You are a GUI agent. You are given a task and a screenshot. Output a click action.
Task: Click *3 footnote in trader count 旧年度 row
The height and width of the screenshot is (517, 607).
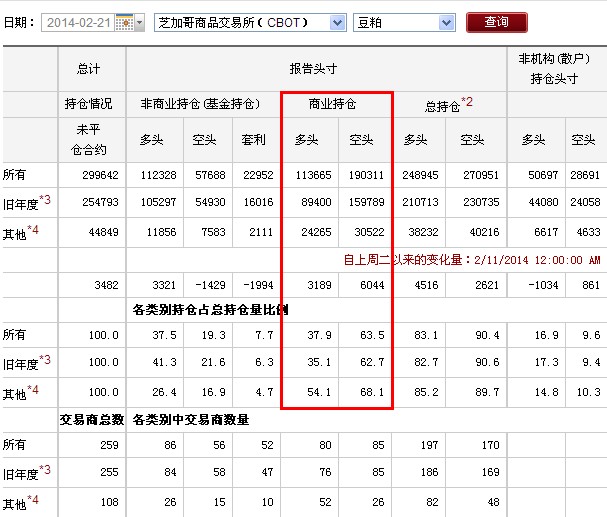coord(44,470)
